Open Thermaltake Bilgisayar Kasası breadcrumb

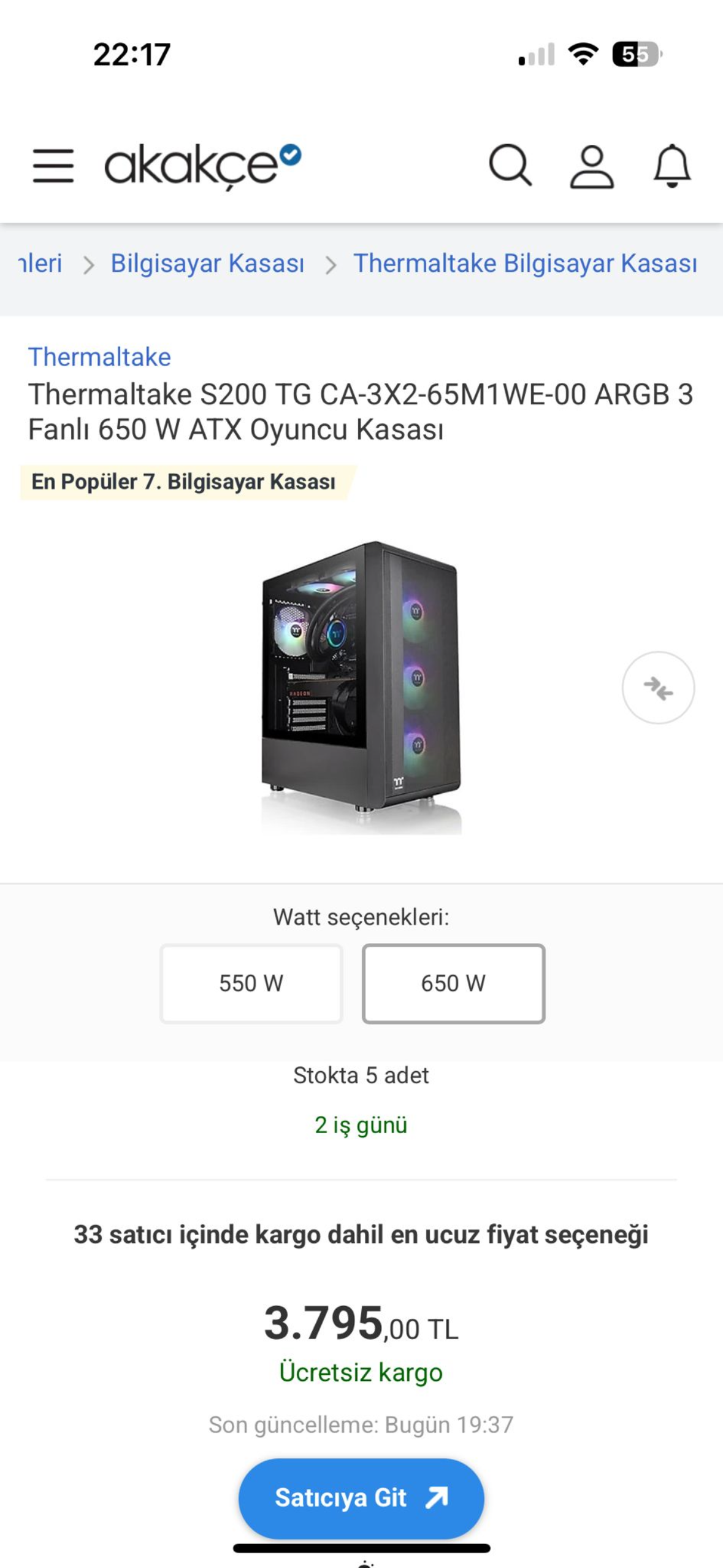pyautogui.click(x=525, y=263)
